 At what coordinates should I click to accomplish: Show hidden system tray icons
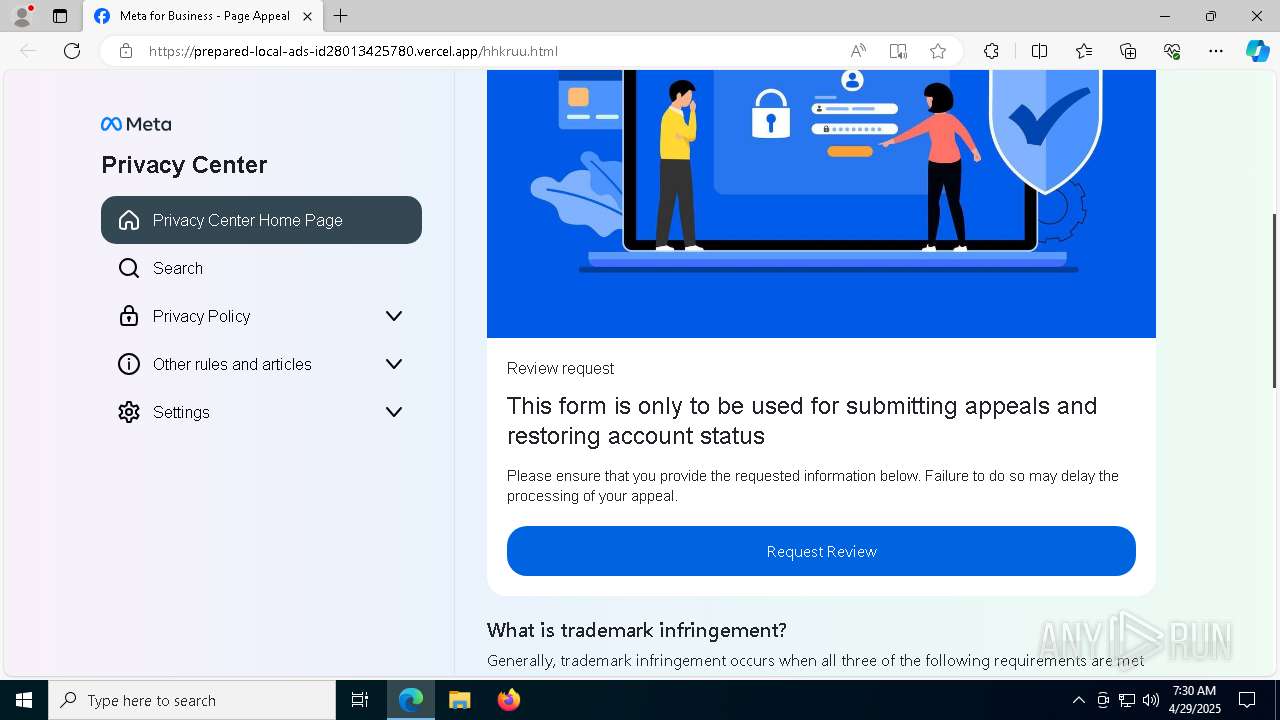(1078, 700)
